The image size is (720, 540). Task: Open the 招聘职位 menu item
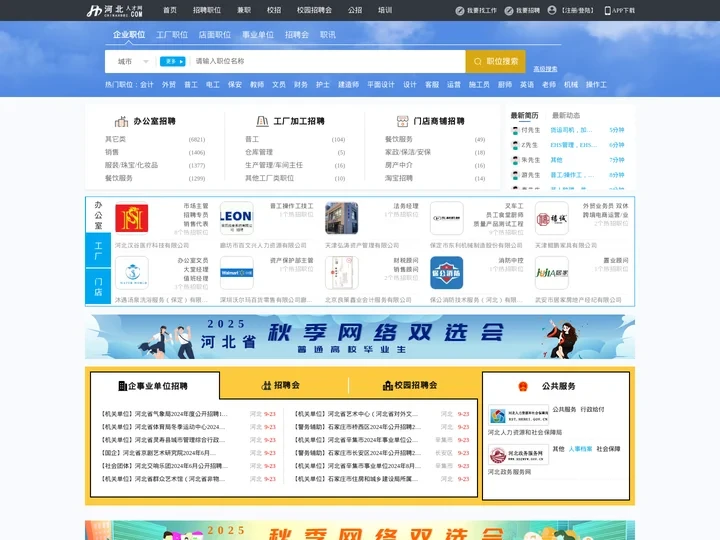tap(207, 10)
